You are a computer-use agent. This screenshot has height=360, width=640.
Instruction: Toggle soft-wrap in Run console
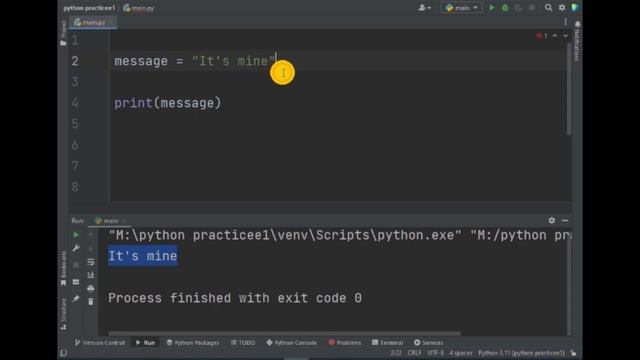(91, 262)
